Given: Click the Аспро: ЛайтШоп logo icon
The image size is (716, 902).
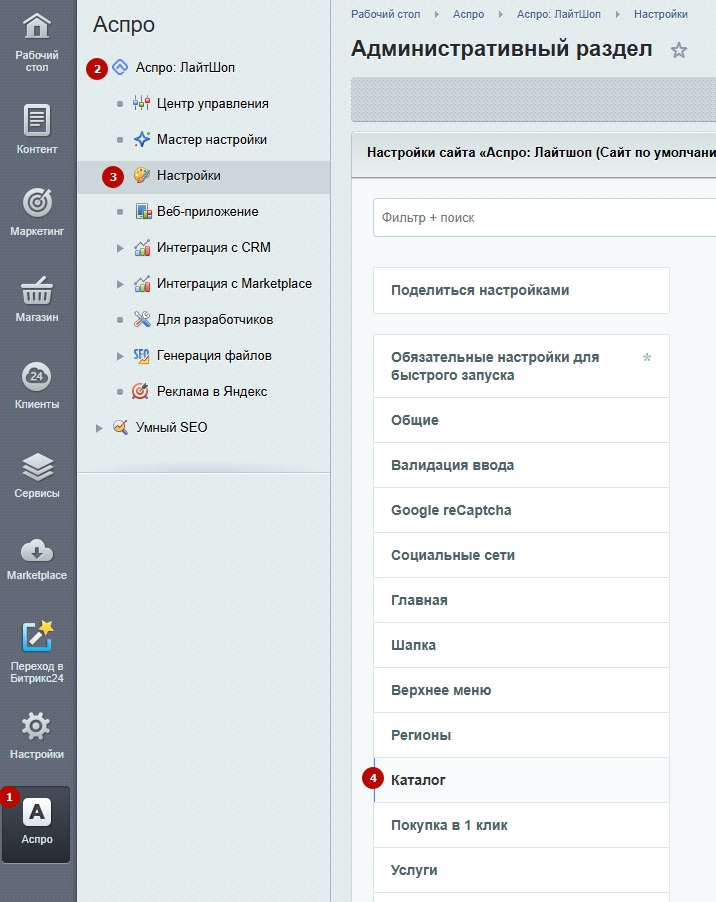Looking at the screenshot, I should [x=120, y=67].
